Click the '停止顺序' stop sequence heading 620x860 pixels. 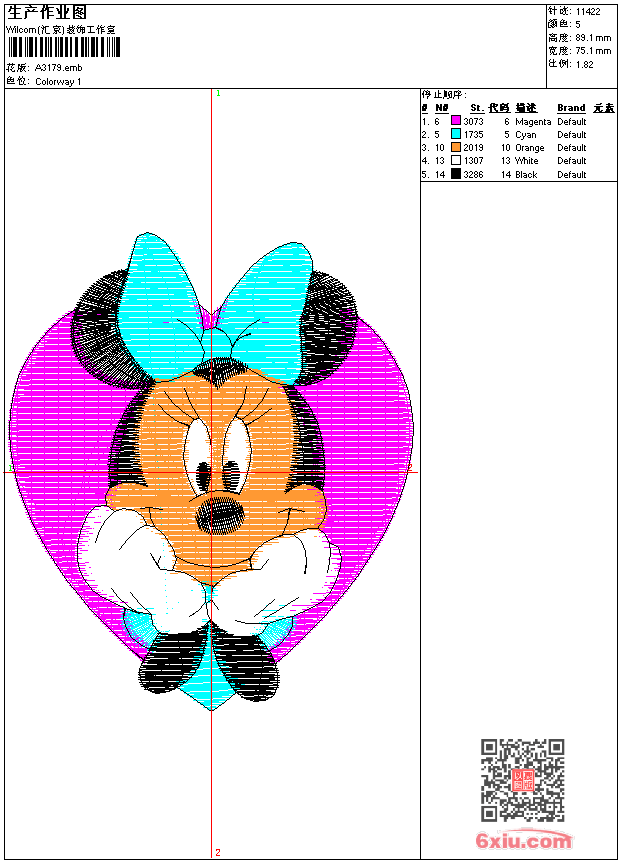tap(443, 95)
